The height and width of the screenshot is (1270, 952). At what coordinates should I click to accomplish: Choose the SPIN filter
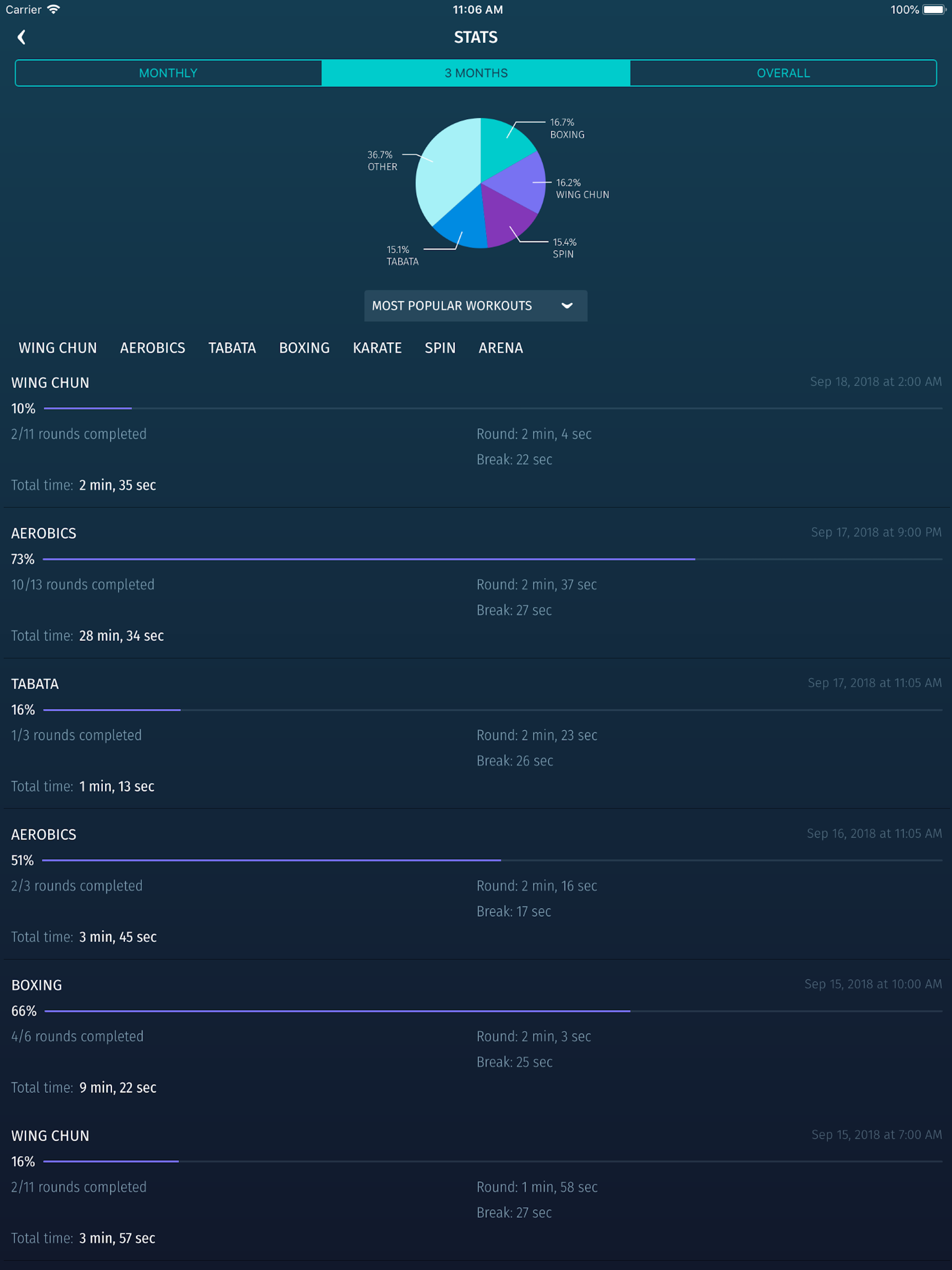(x=440, y=348)
